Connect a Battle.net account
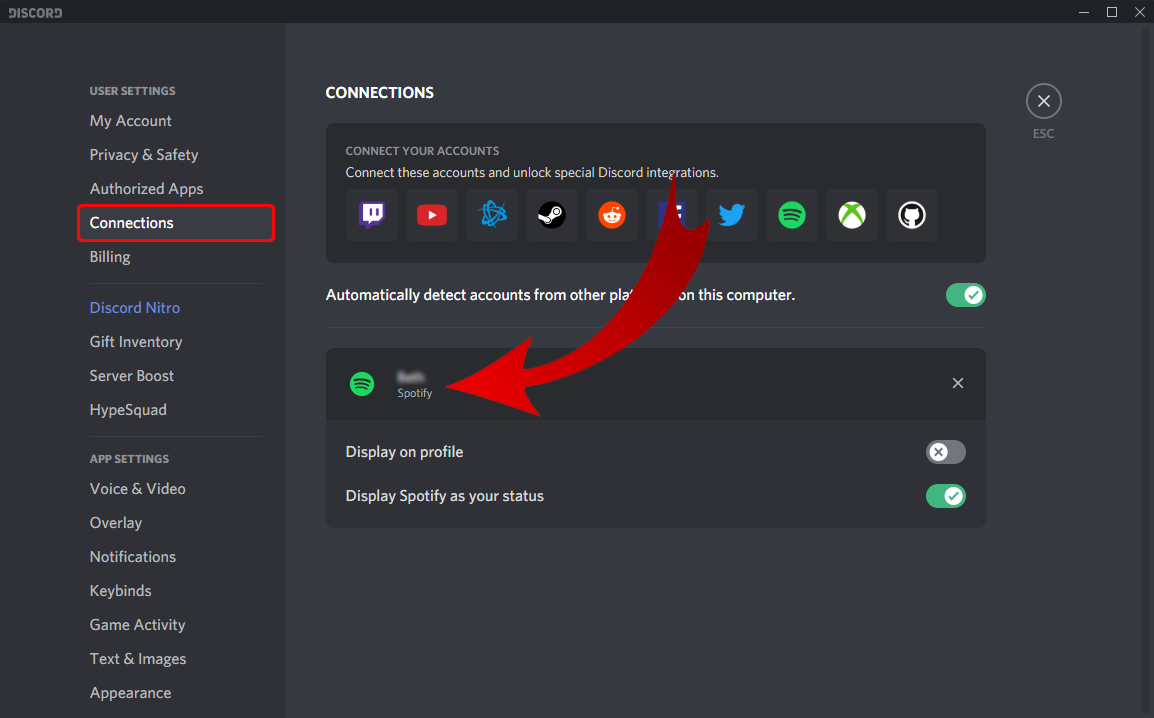1154x718 pixels. click(x=492, y=215)
